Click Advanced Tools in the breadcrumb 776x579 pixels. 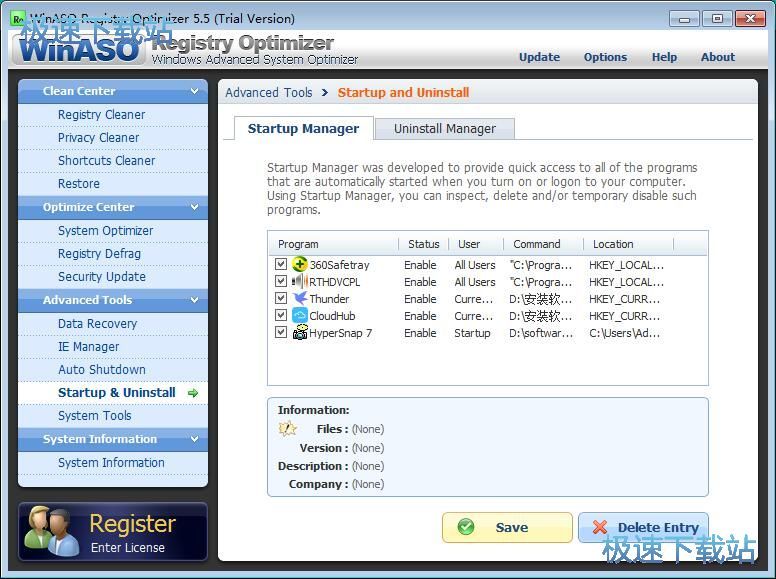(x=269, y=93)
